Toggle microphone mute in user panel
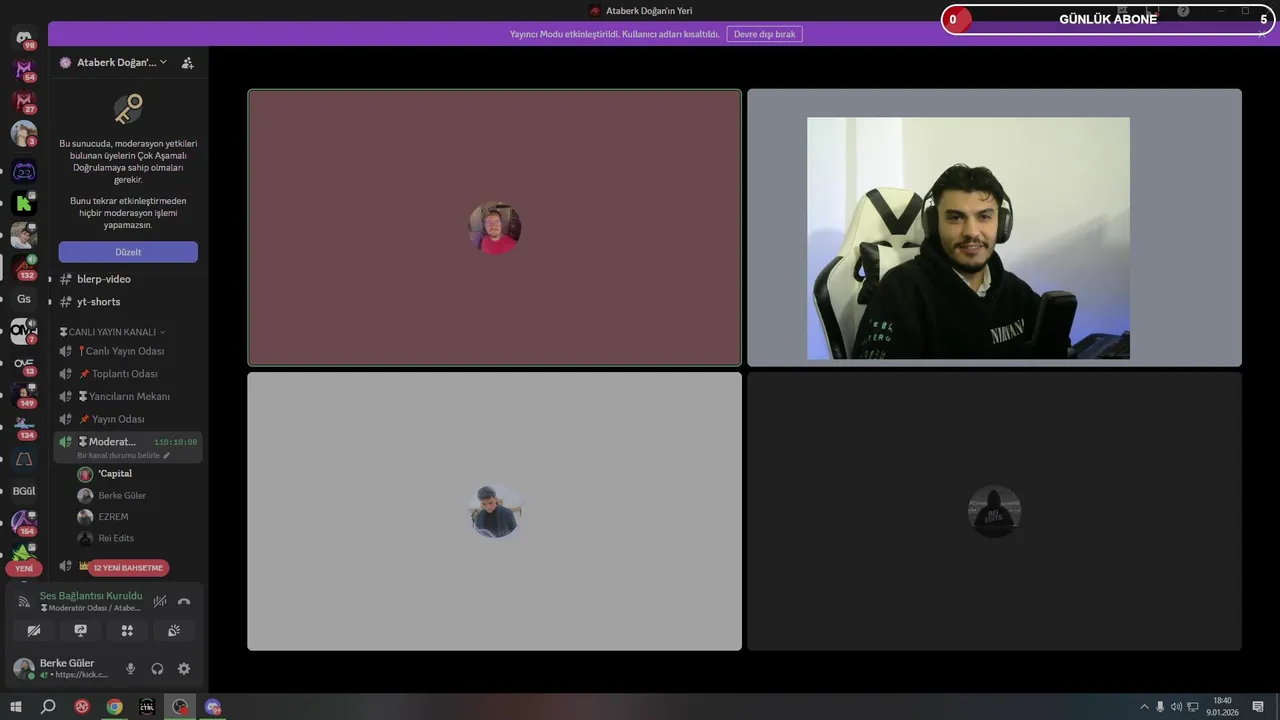The width and height of the screenshot is (1280, 720). tap(130, 669)
